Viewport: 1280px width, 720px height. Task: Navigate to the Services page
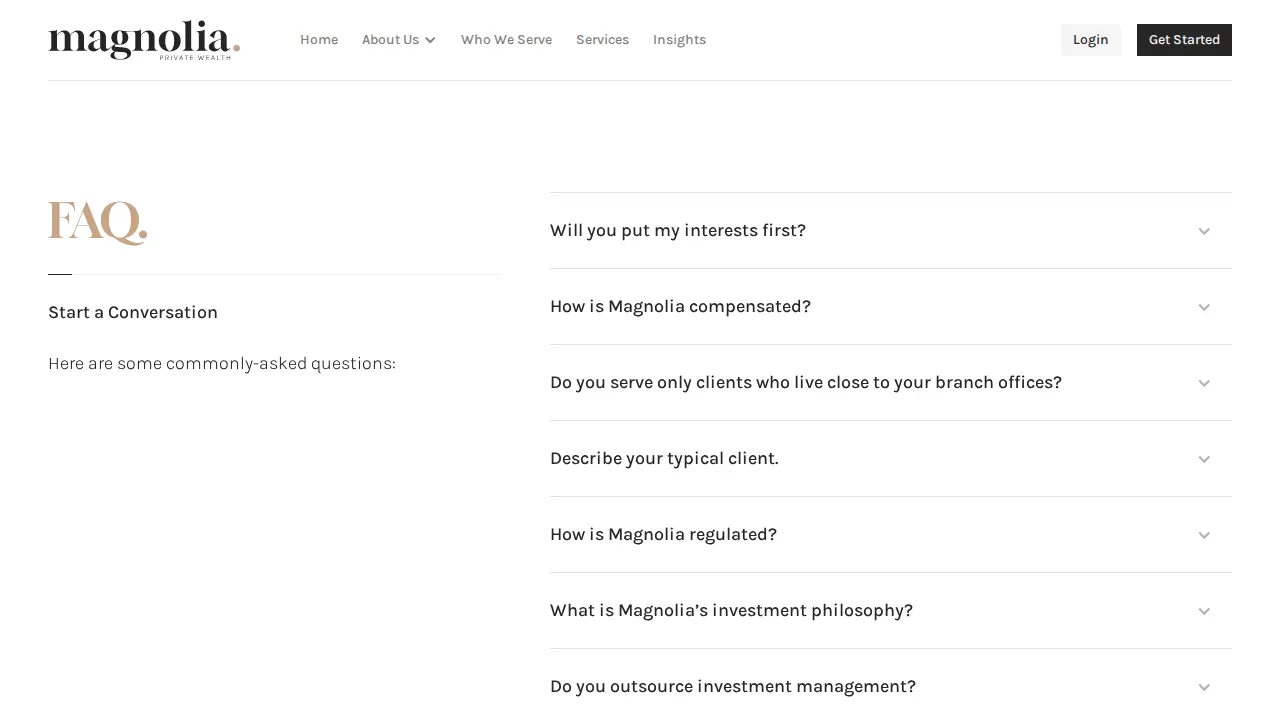click(602, 40)
